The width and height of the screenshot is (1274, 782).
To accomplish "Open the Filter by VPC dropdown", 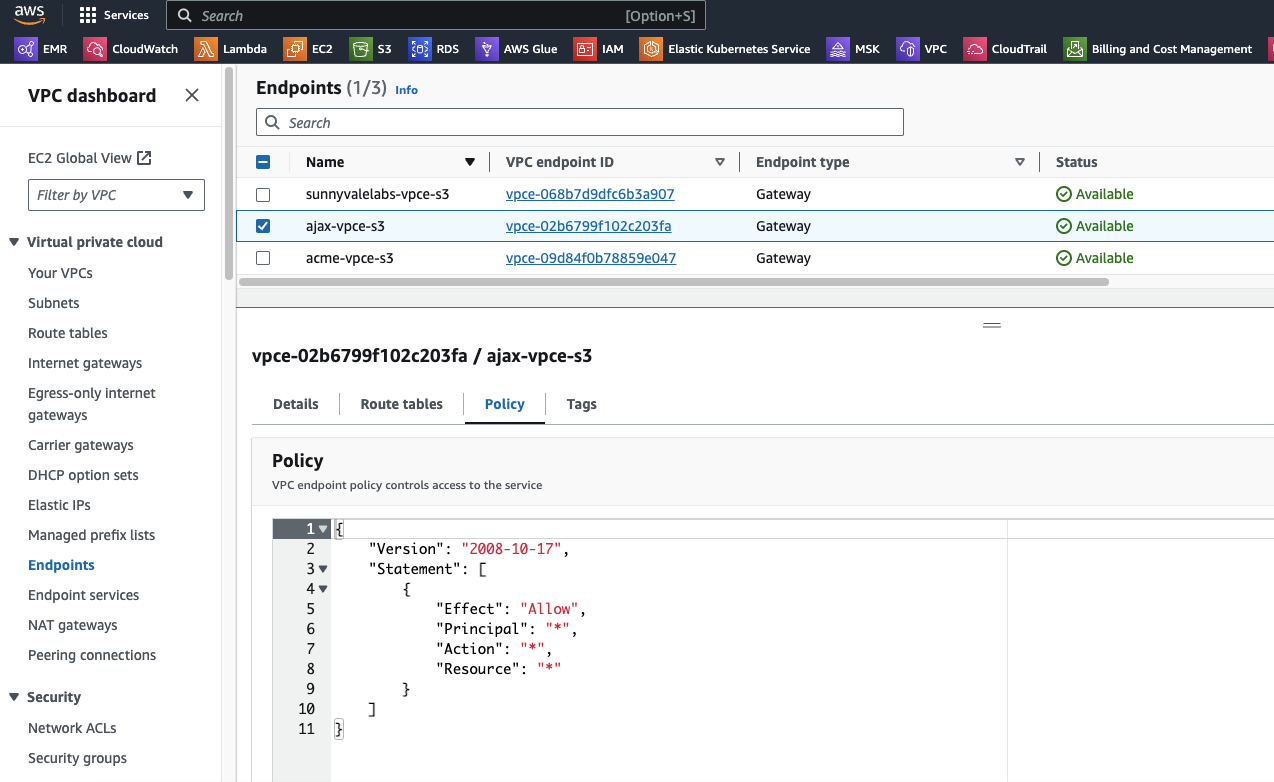I will (116, 195).
